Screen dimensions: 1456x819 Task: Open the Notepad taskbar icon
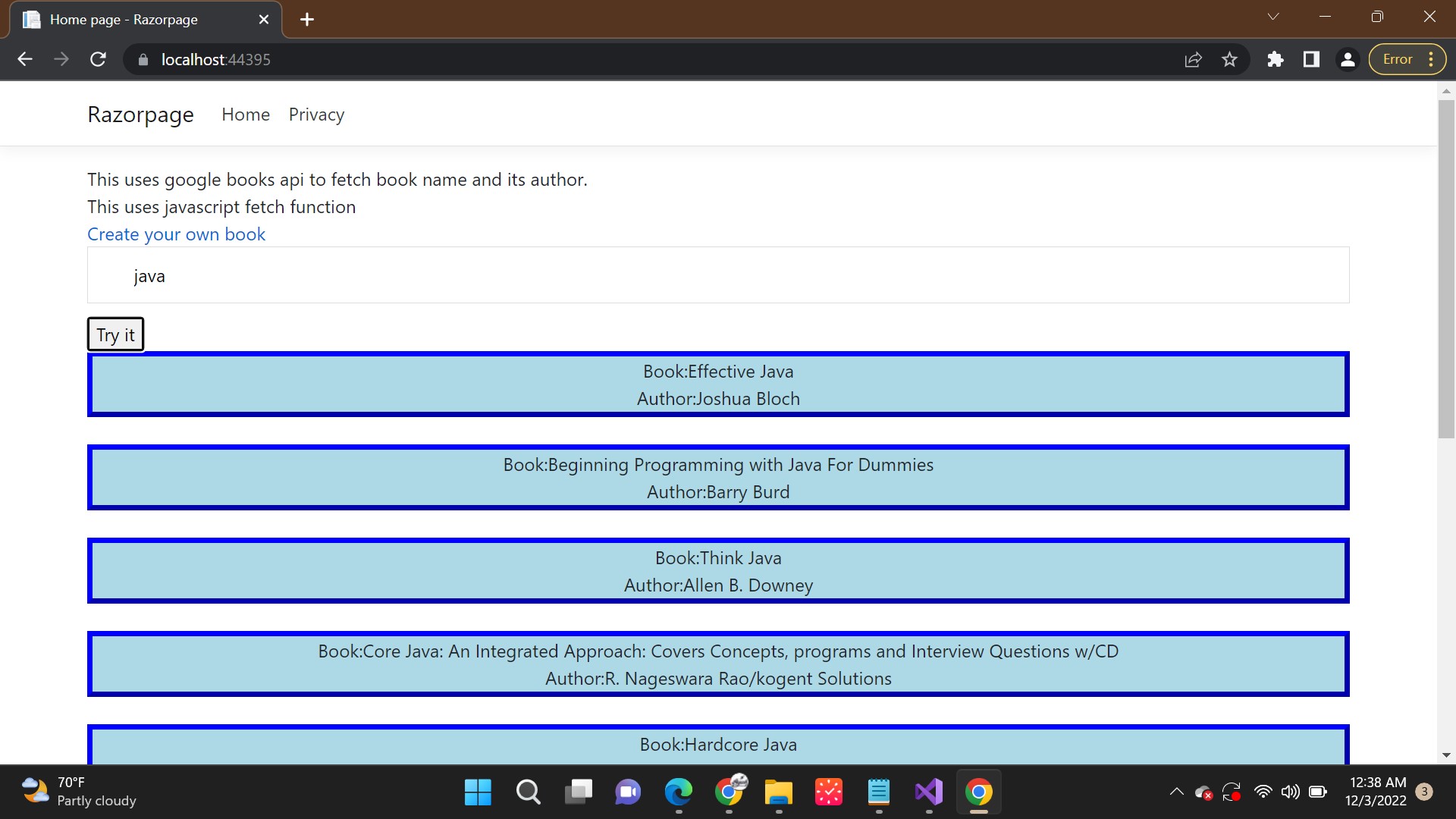[x=878, y=792]
